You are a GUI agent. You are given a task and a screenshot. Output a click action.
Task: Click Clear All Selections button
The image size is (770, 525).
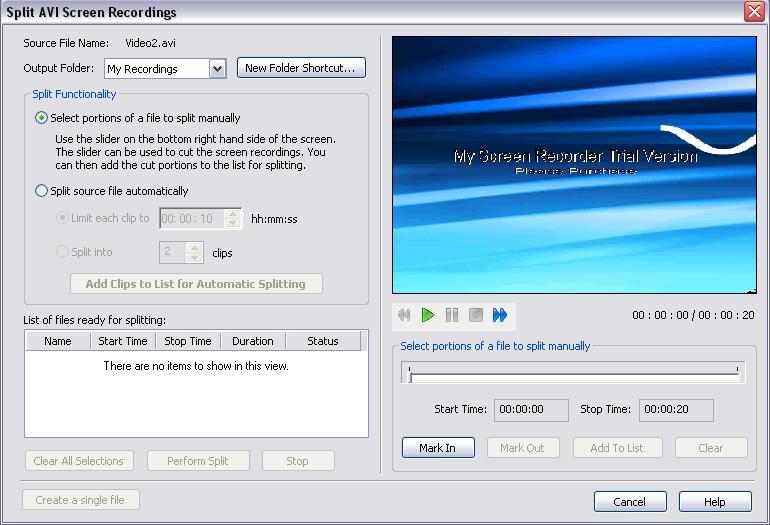(x=79, y=461)
